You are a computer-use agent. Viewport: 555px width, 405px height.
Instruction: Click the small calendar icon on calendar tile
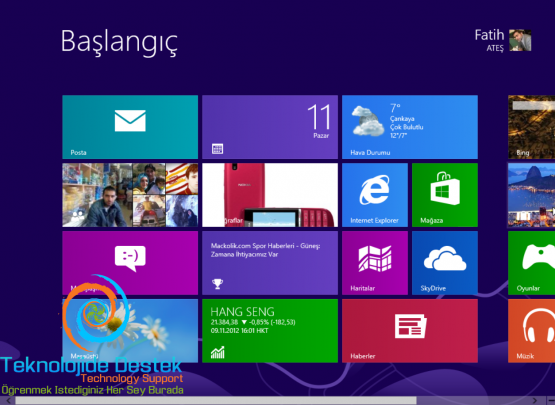click(217, 149)
